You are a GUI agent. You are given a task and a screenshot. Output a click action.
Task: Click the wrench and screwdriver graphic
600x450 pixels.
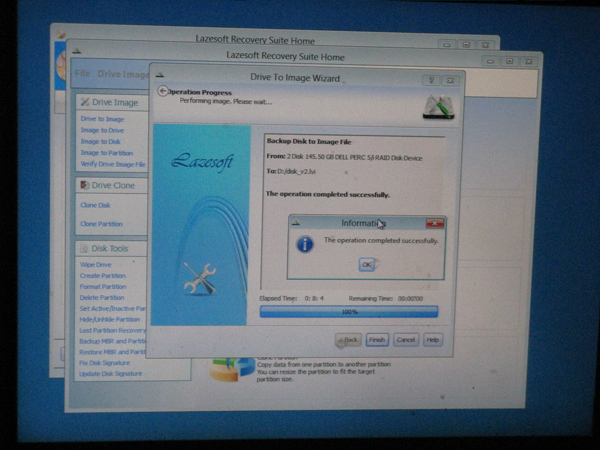(200, 279)
